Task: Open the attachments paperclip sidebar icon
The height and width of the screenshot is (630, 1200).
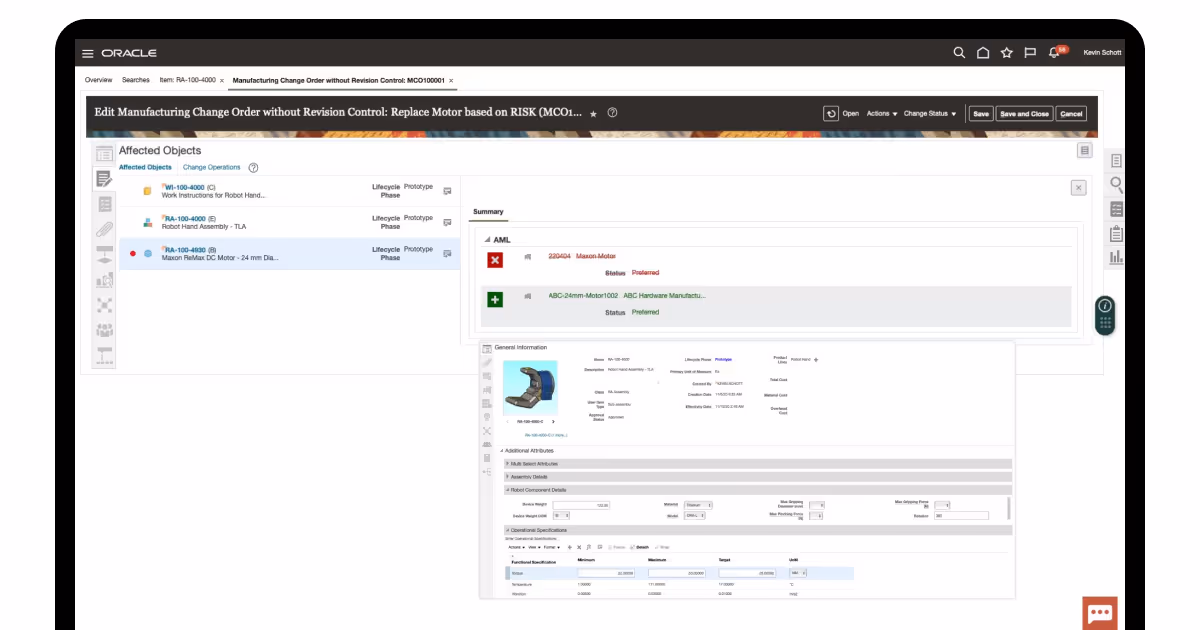Action: coord(104,229)
